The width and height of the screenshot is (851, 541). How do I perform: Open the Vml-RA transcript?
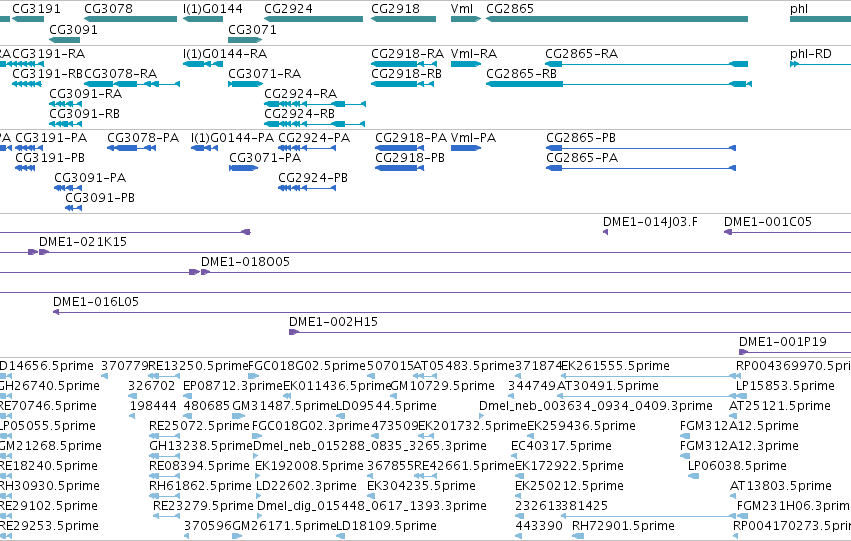[466, 64]
